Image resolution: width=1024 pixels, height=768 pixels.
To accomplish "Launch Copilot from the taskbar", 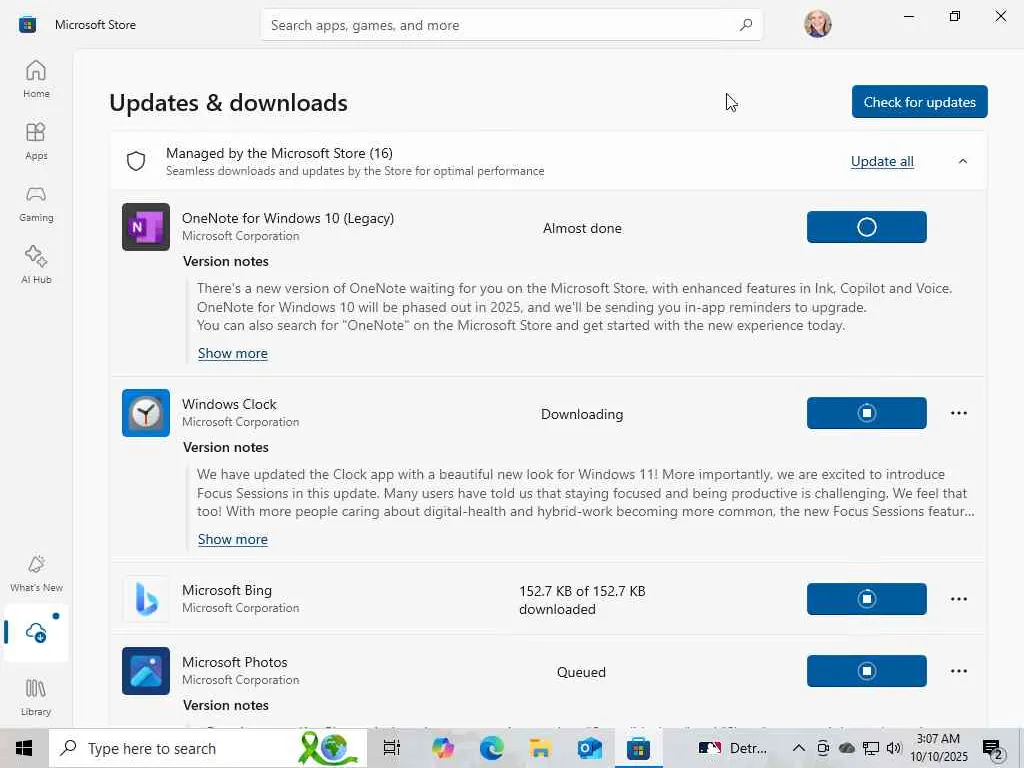I will click(x=443, y=748).
